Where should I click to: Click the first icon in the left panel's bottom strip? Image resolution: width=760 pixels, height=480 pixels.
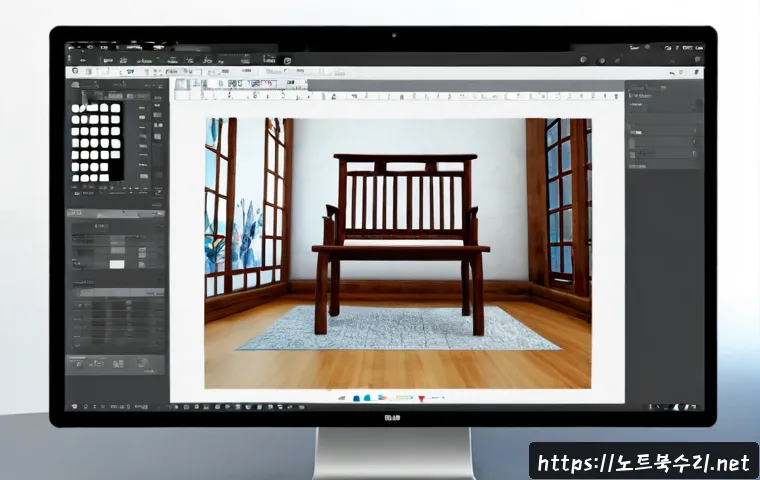79,364
